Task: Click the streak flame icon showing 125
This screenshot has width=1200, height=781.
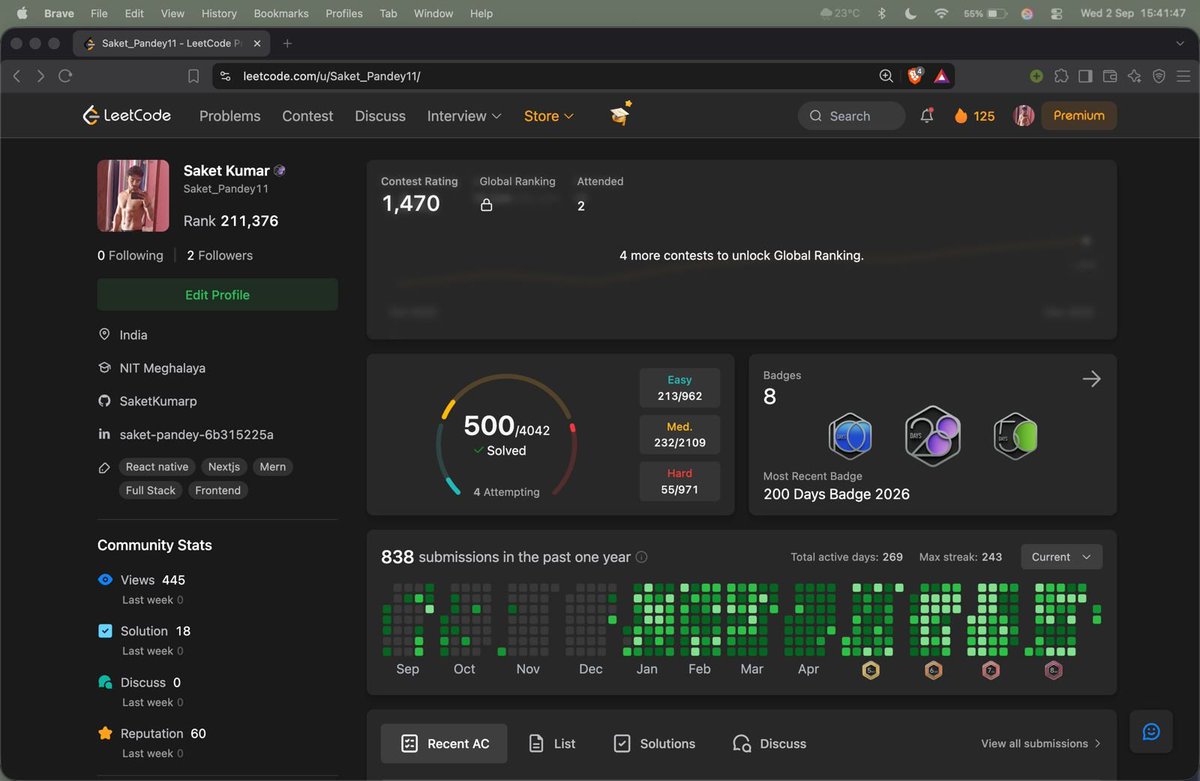Action: click(x=961, y=116)
